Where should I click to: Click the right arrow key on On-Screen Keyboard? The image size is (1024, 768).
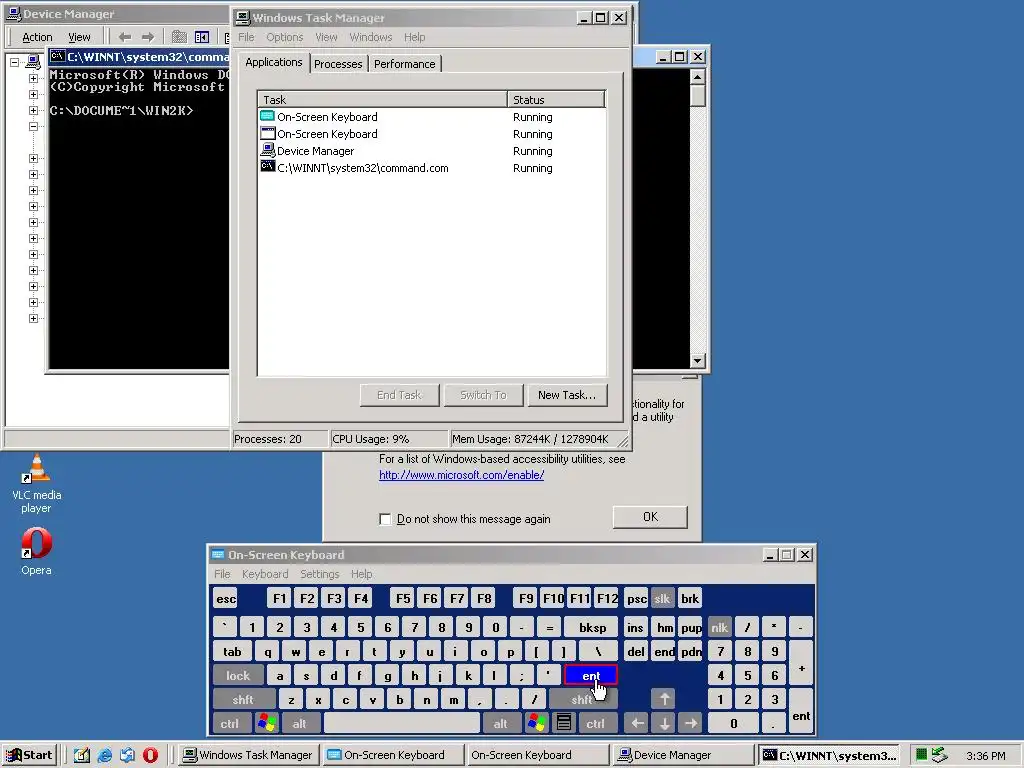[x=691, y=723]
